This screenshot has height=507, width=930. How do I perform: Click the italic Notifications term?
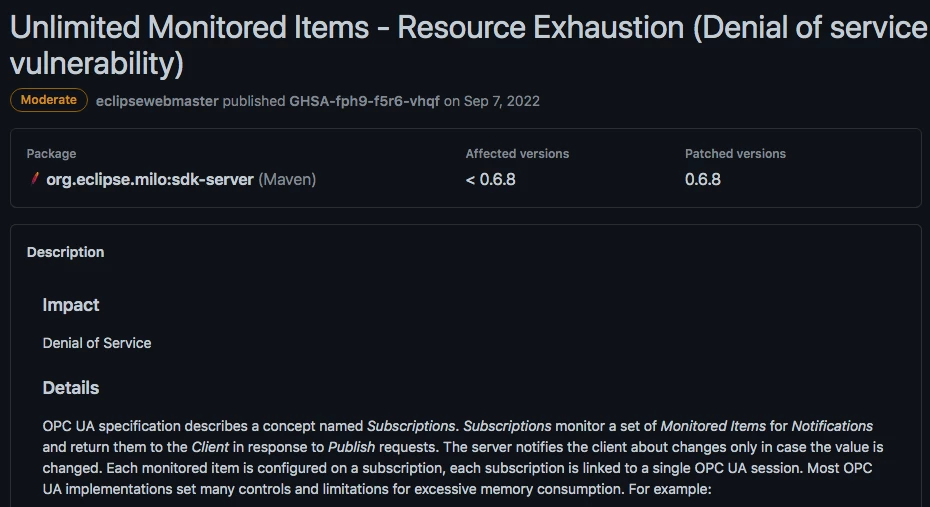tap(832, 426)
